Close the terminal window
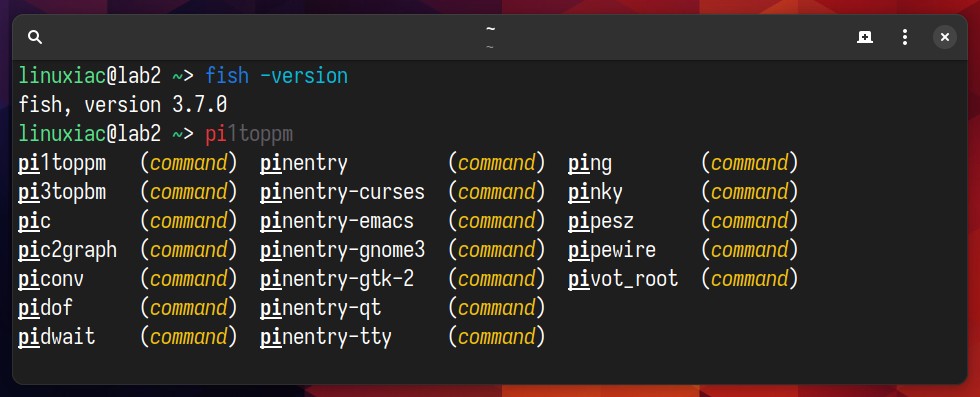The image size is (980, 397). pyautogui.click(x=944, y=38)
